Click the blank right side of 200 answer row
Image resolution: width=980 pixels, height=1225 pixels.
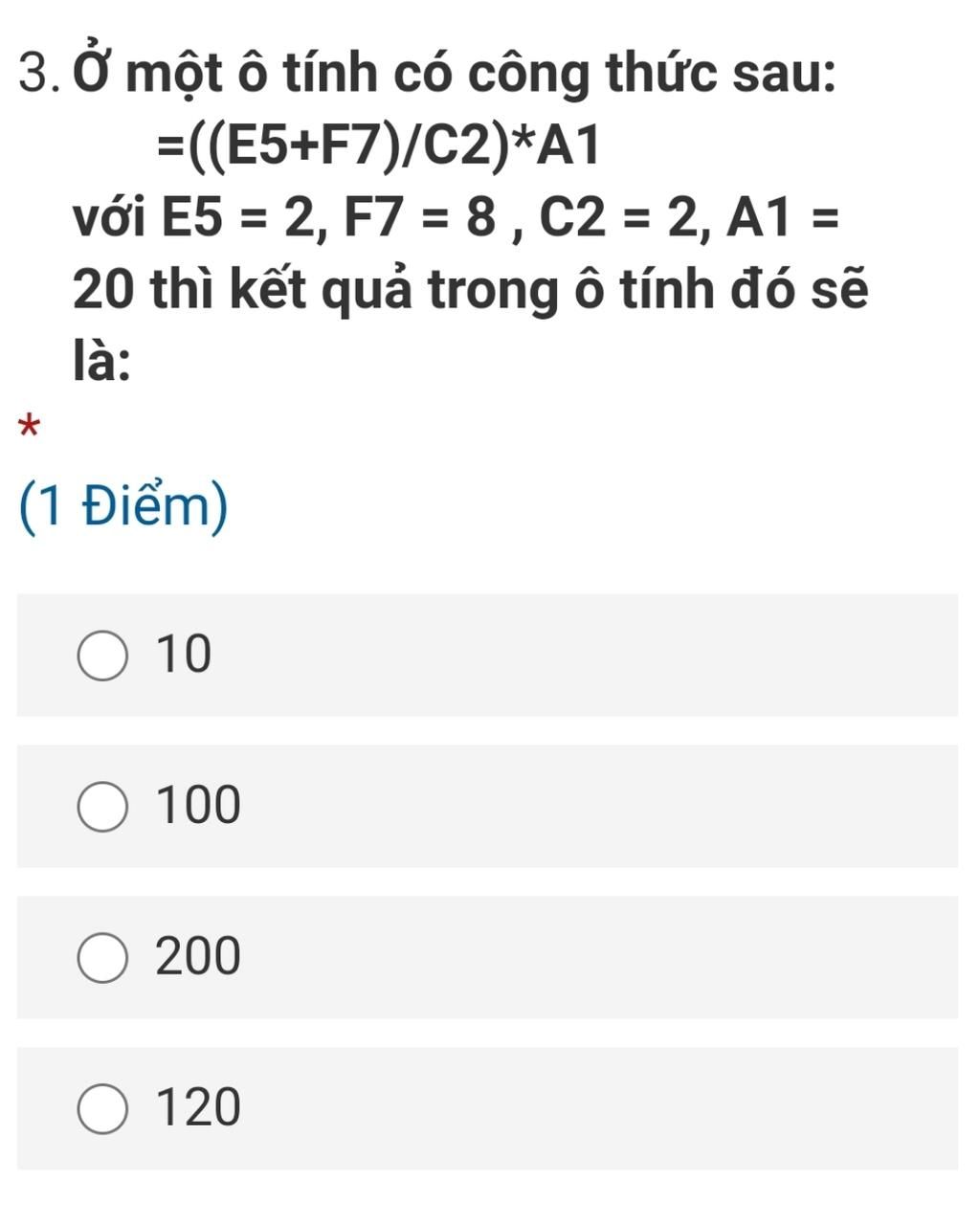tap(622, 958)
